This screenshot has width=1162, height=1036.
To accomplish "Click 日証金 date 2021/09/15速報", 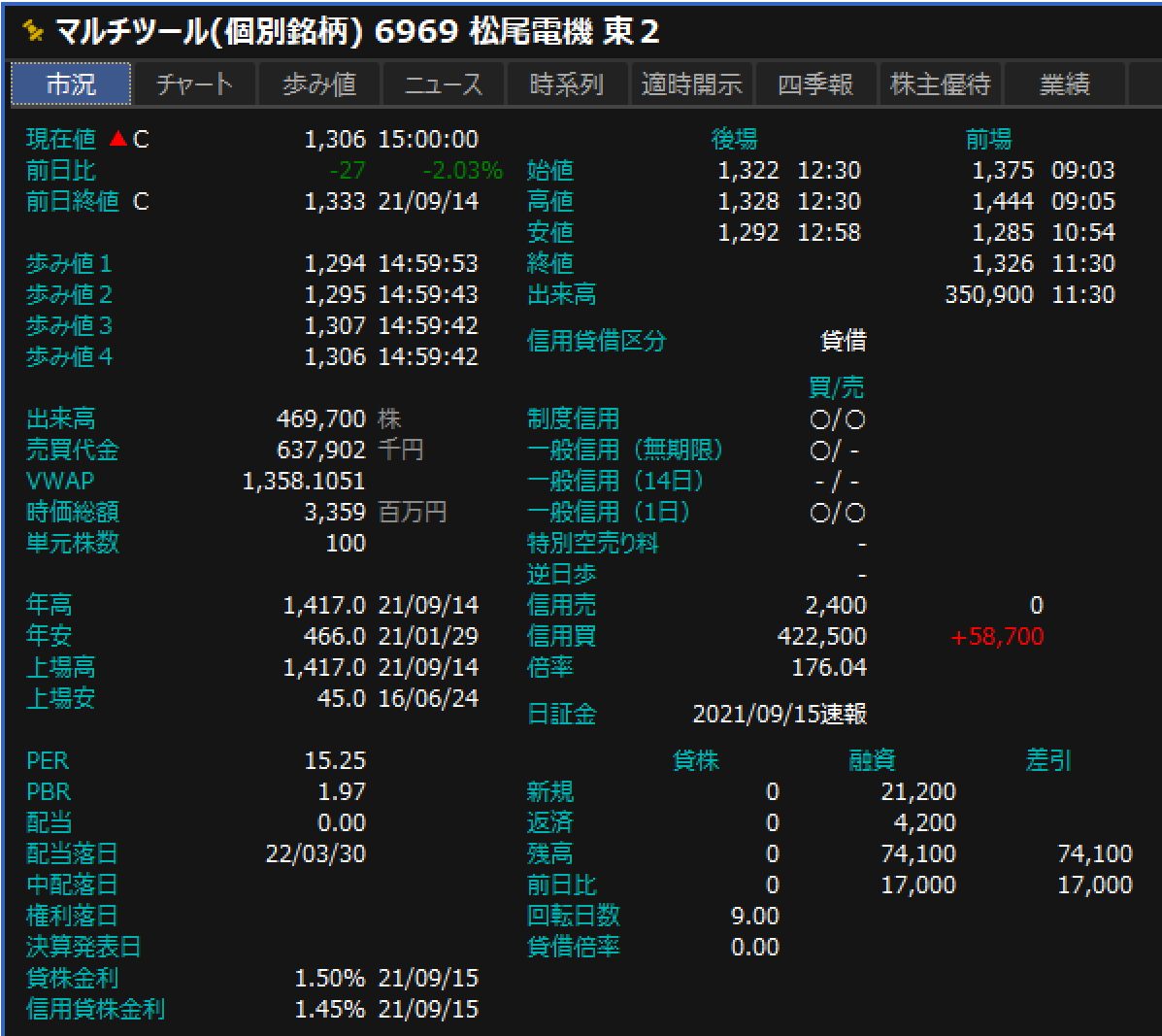I will [x=780, y=714].
